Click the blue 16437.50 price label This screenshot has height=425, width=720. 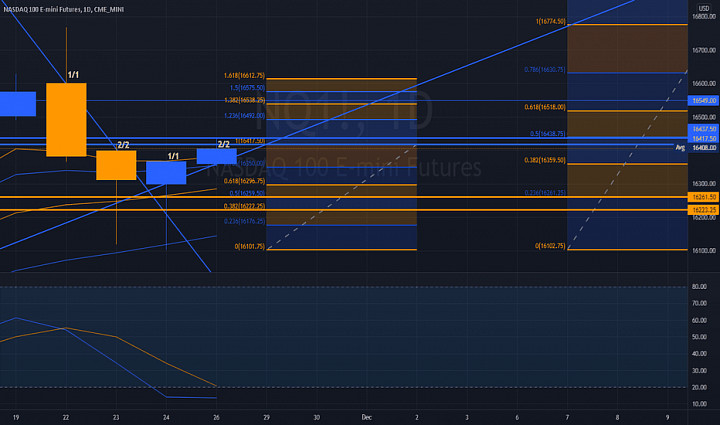coord(703,129)
